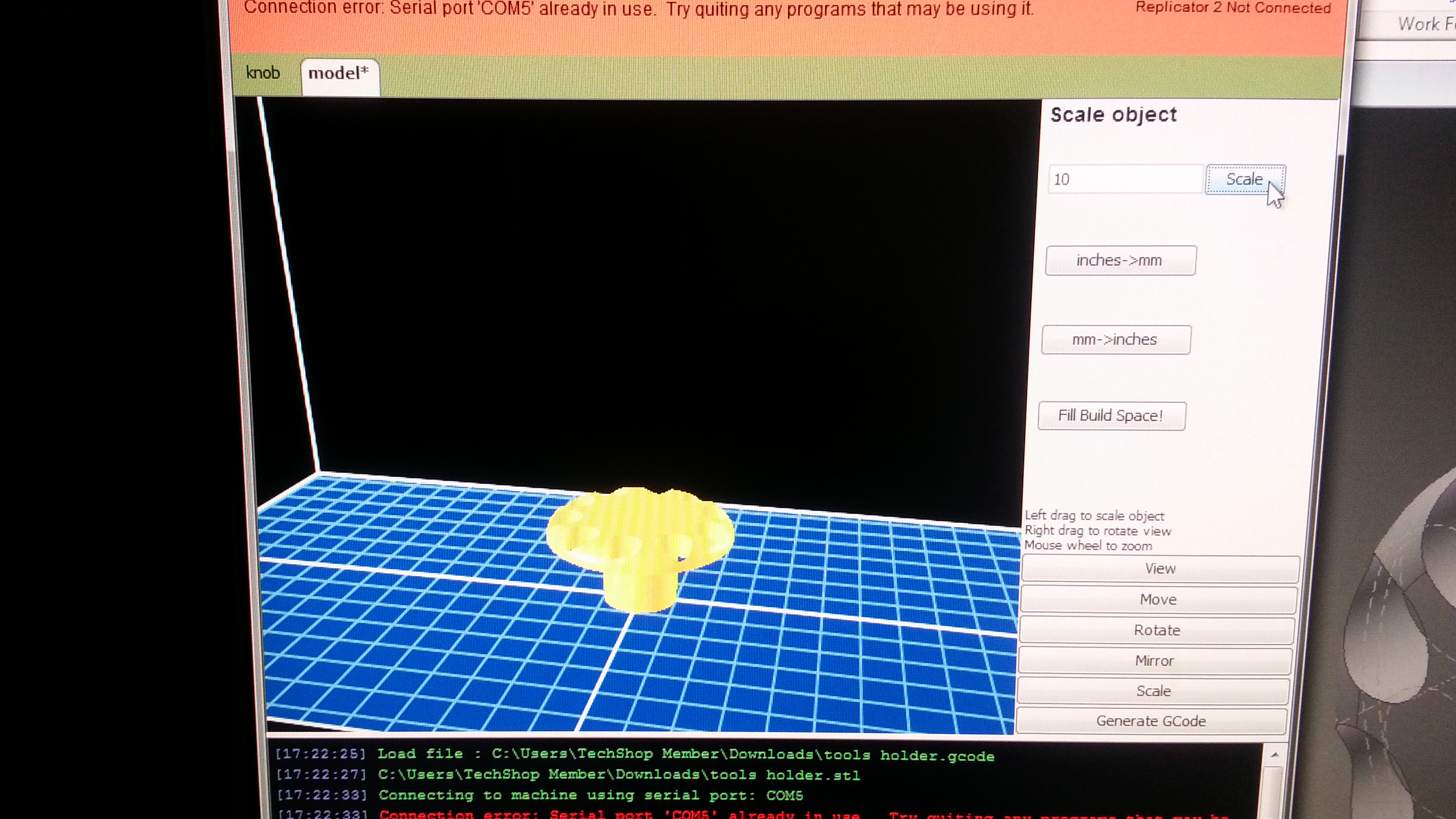Click the 'Scale object' panel heading
Viewport: 1456px width, 819px height.
1113,115
